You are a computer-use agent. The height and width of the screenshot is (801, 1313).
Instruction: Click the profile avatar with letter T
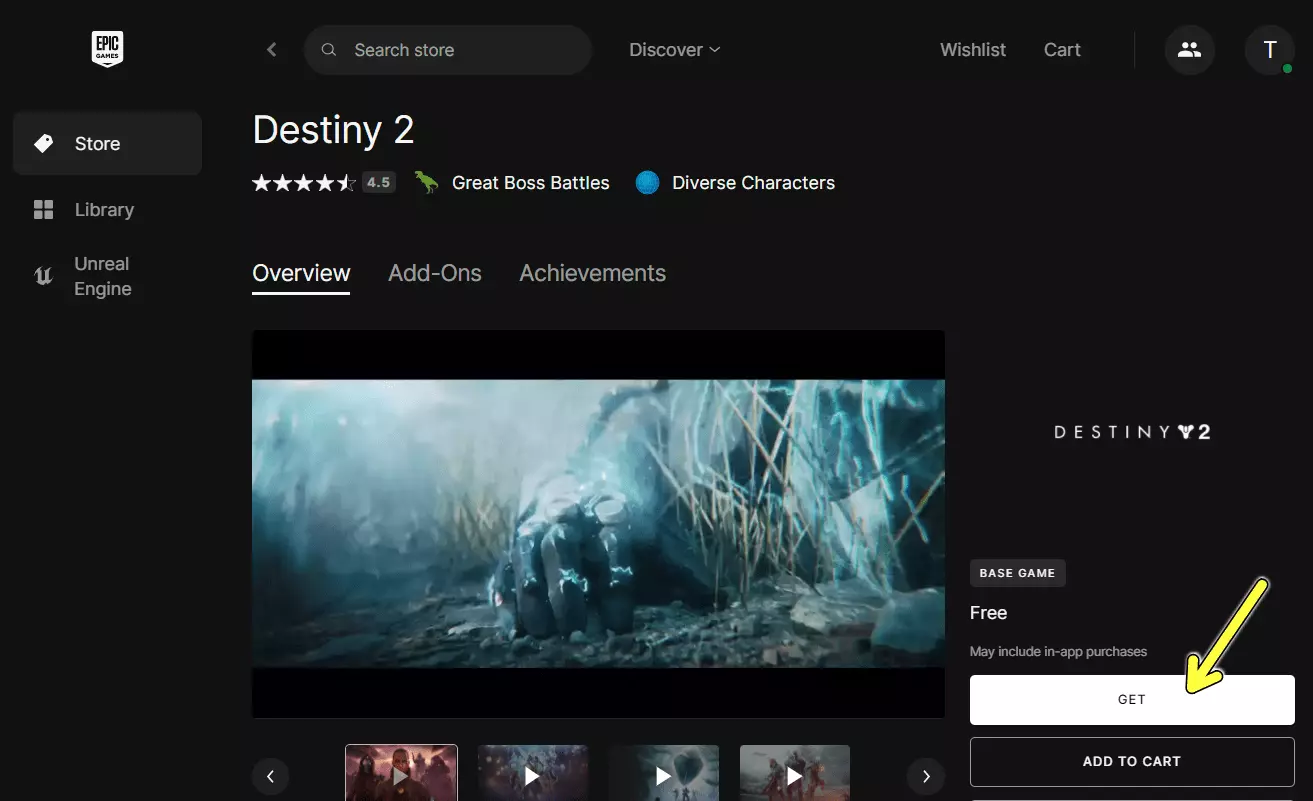tap(1269, 49)
